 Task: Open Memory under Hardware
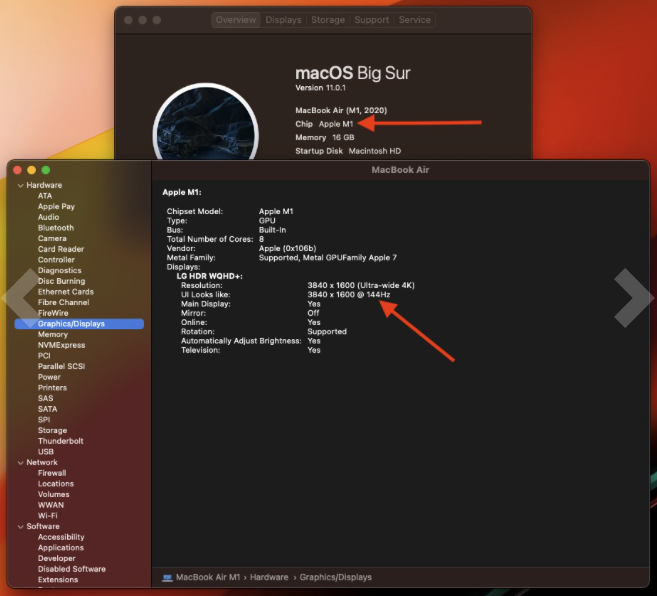click(52, 334)
